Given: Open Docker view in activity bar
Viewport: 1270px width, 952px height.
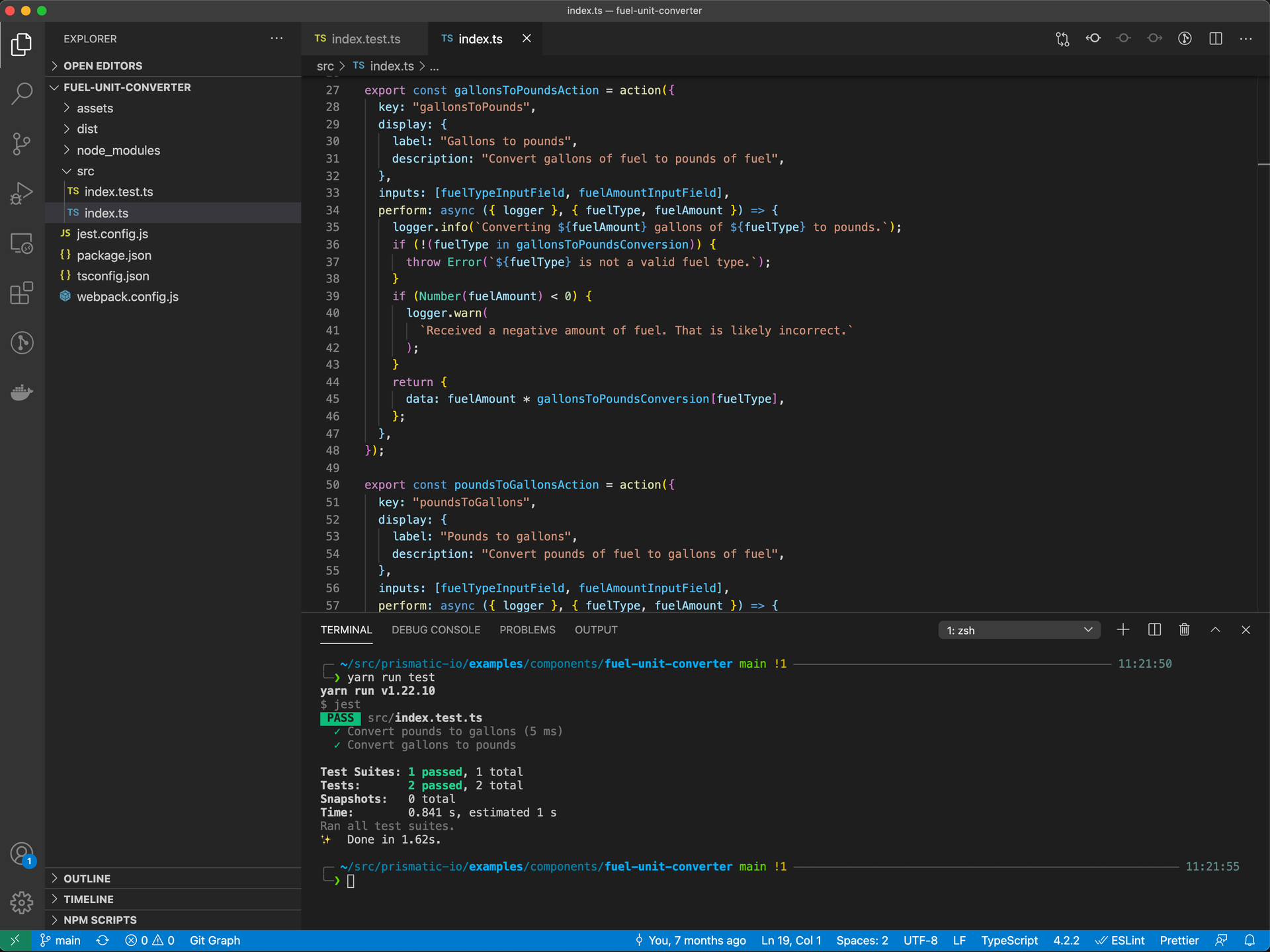Looking at the screenshot, I should [x=22, y=393].
